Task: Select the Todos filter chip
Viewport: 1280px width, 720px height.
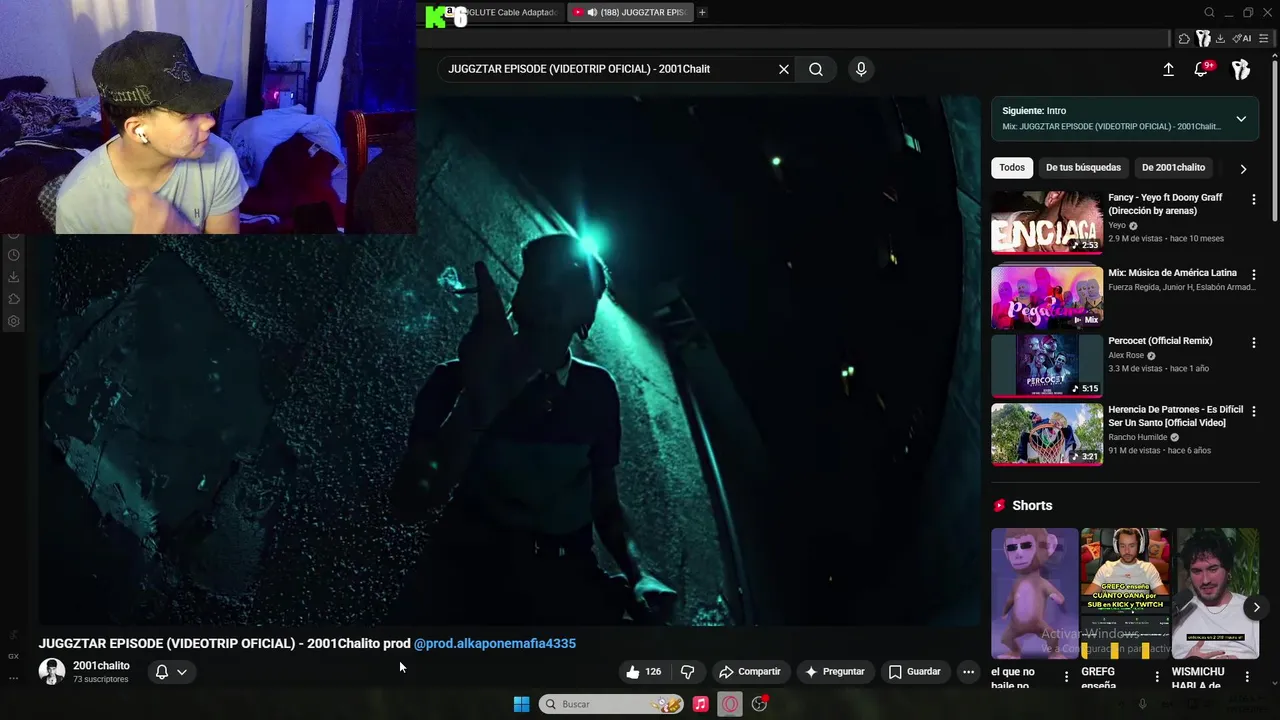Action: pyautogui.click(x=1012, y=167)
